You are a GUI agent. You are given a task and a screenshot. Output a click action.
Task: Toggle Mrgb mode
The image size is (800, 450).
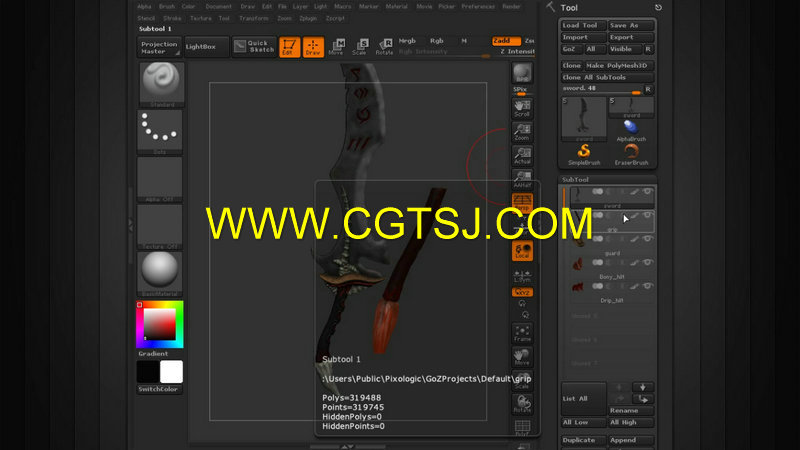(407, 41)
